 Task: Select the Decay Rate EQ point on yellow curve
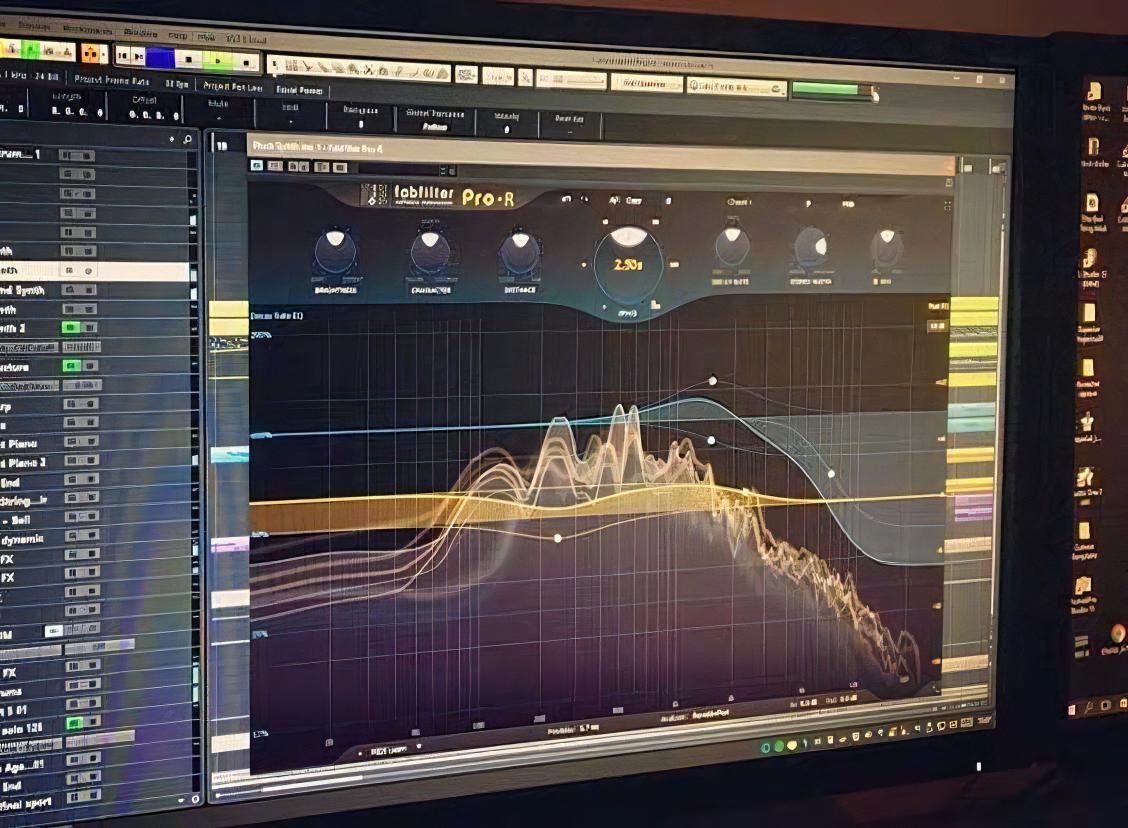(x=558, y=538)
